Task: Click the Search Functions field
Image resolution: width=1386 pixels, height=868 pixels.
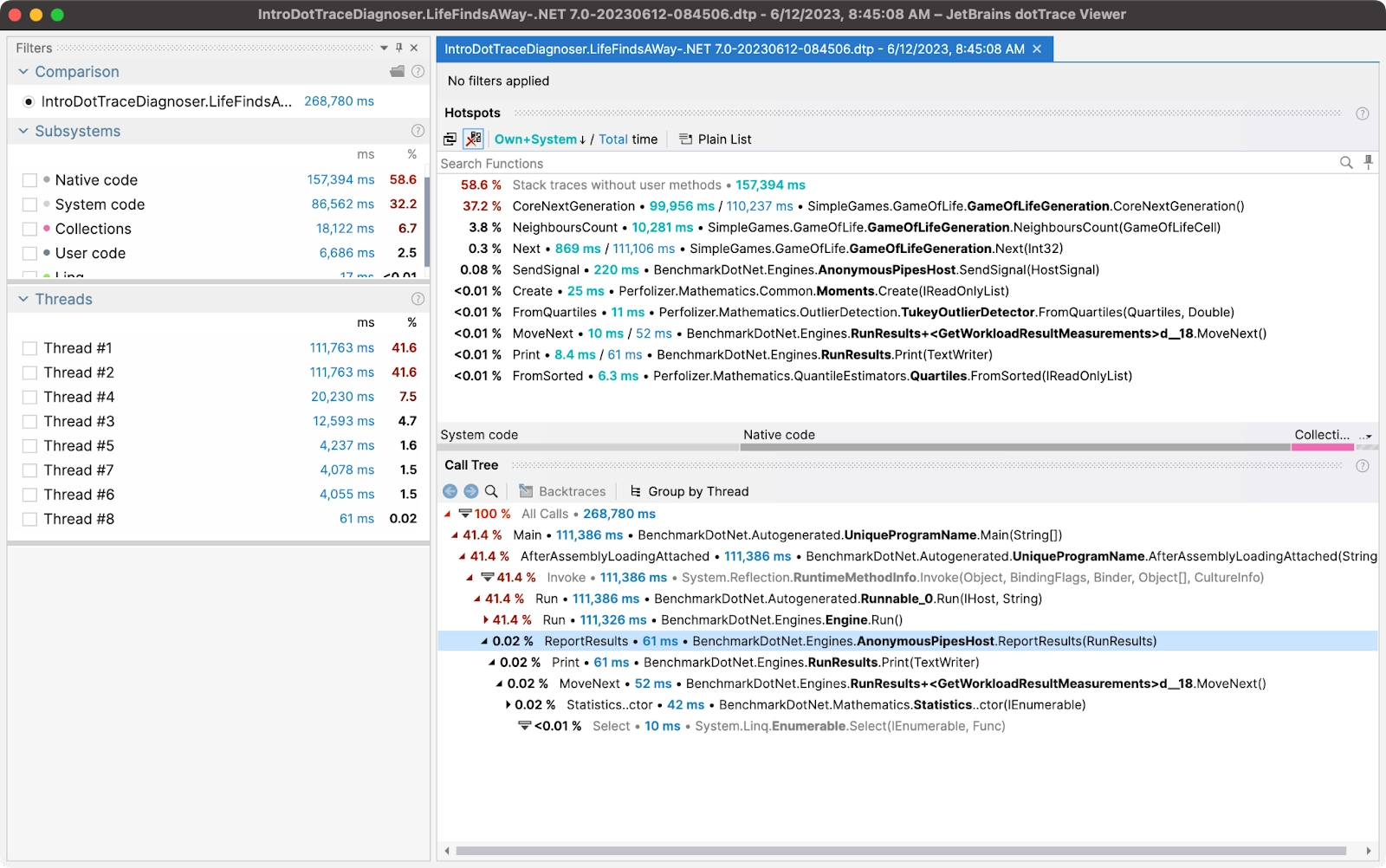Action: tap(887, 164)
